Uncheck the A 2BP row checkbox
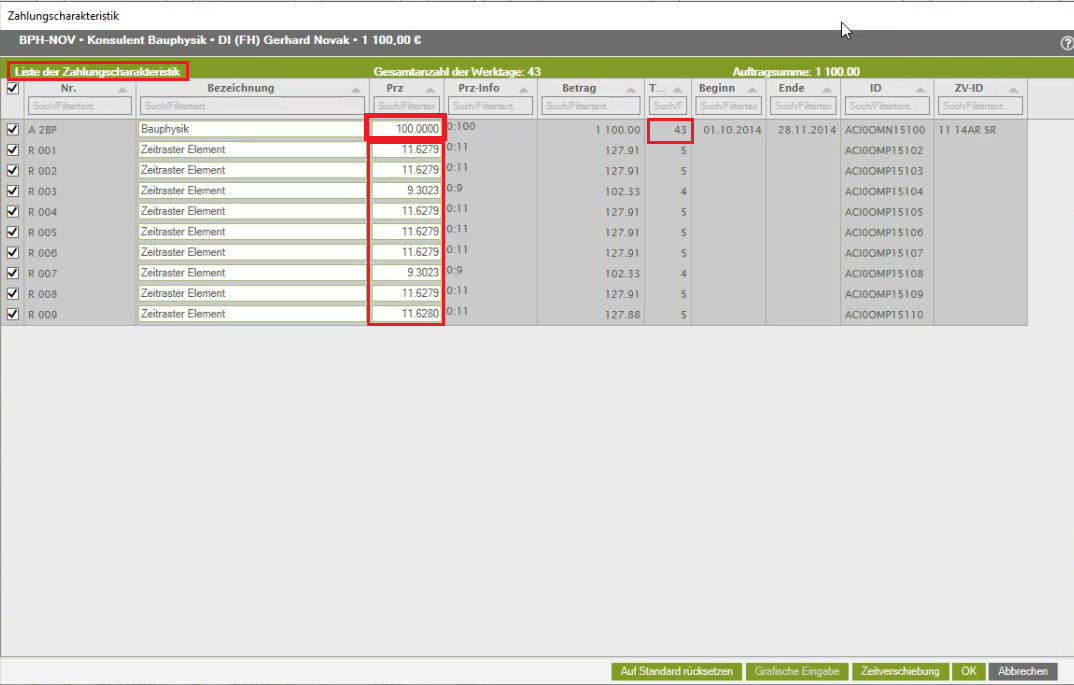Screen dimensions: 1074x685 (13, 129)
